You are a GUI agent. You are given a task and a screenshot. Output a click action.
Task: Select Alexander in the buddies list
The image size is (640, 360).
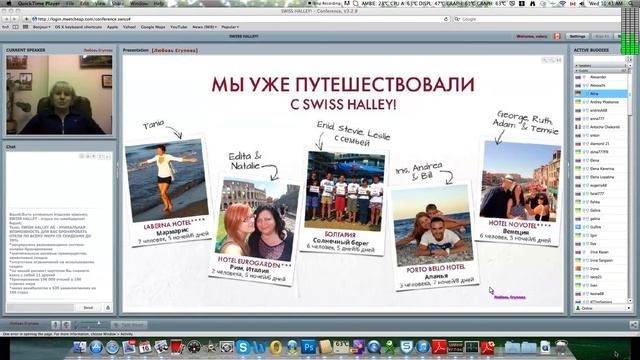coord(601,77)
